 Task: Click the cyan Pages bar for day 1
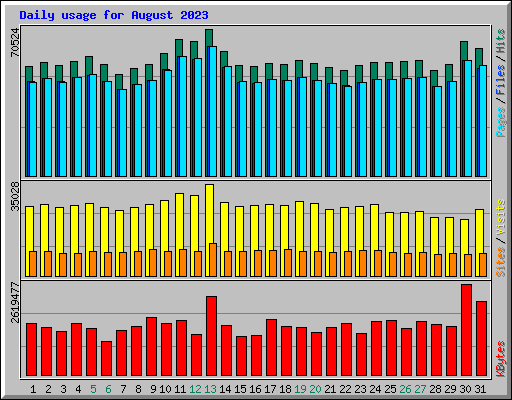(32, 129)
